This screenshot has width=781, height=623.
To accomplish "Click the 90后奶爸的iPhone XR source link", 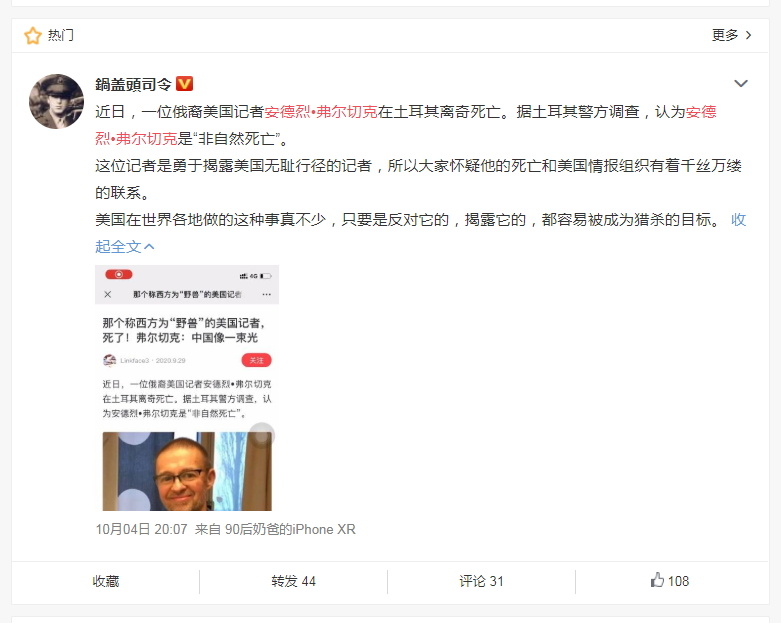I will click(290, 529).
